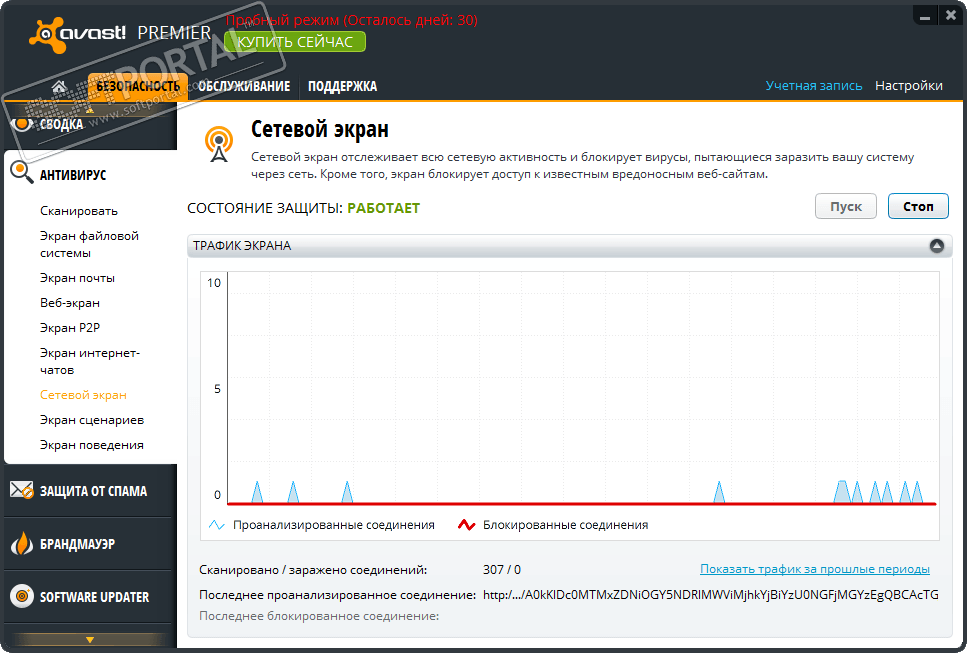967x653 pixels.
Task: Click the last analyzed connection URL
Action: [710, 594]
